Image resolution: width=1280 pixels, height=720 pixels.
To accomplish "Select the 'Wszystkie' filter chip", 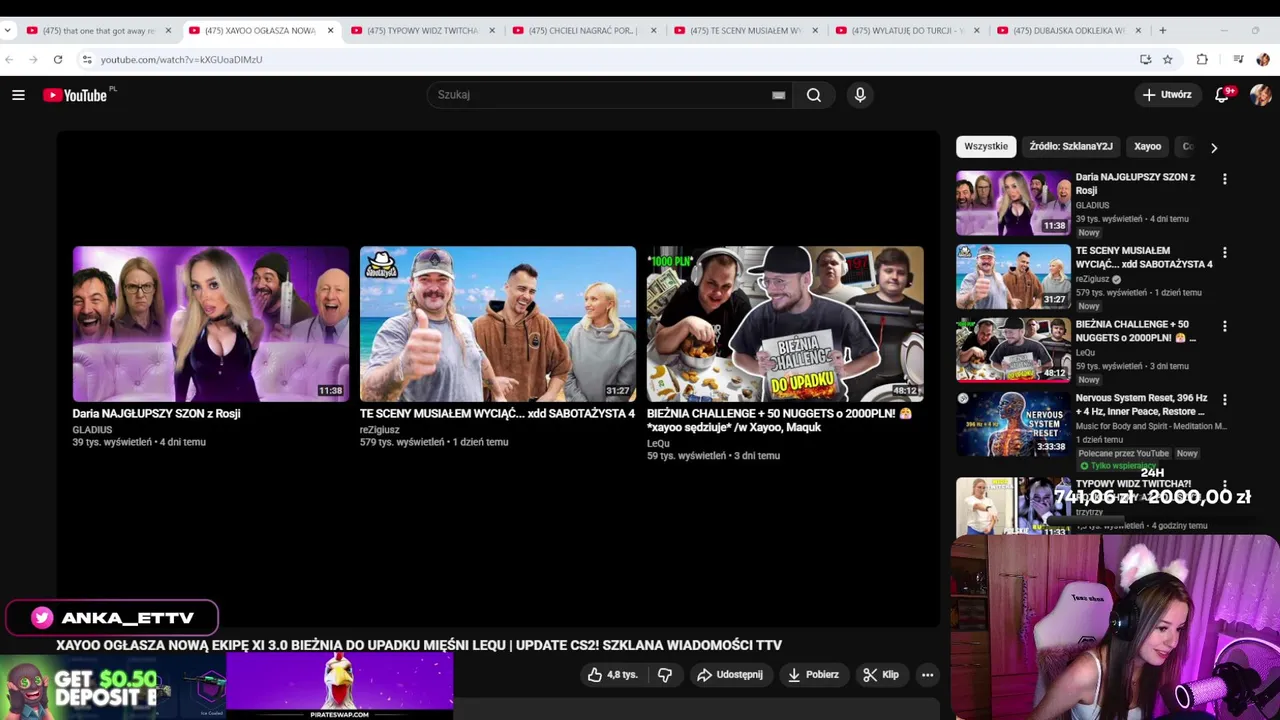I will pos(986,147).
